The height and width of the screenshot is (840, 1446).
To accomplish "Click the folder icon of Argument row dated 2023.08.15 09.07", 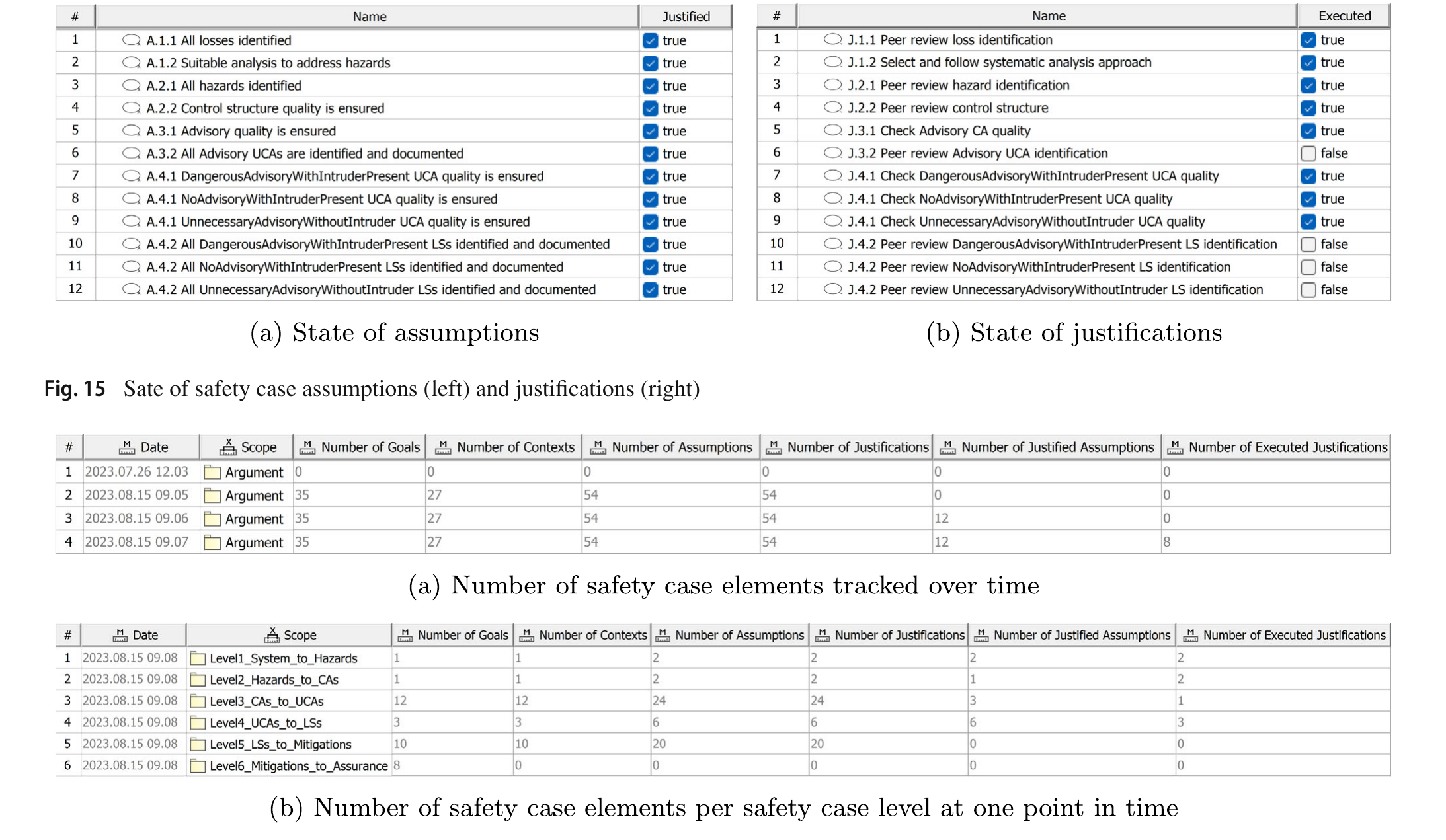I will click(212, 543).
